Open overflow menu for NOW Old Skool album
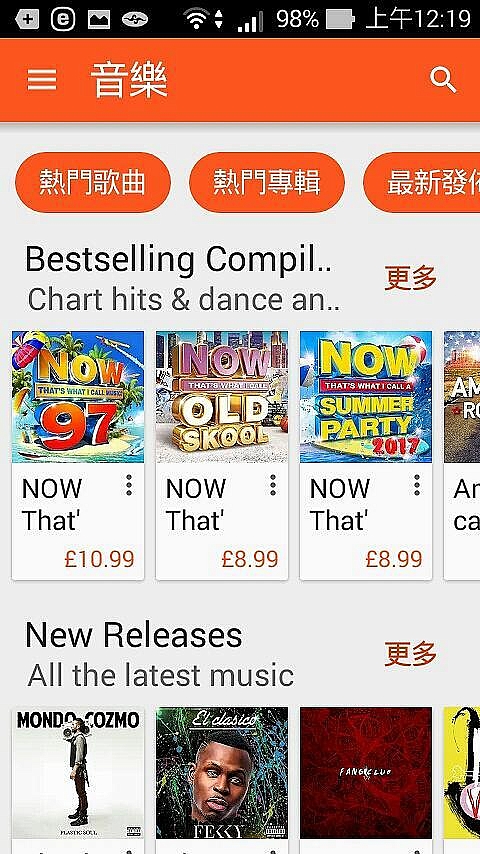Image resolution: width=480 pixels, height=854 pixels. pyautogui.click(x=273, y=485)
